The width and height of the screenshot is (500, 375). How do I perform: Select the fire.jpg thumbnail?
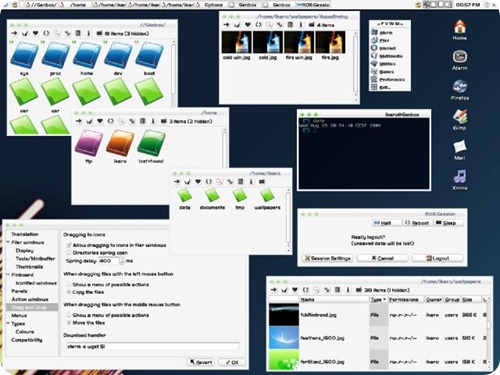[x=330, y=42]
